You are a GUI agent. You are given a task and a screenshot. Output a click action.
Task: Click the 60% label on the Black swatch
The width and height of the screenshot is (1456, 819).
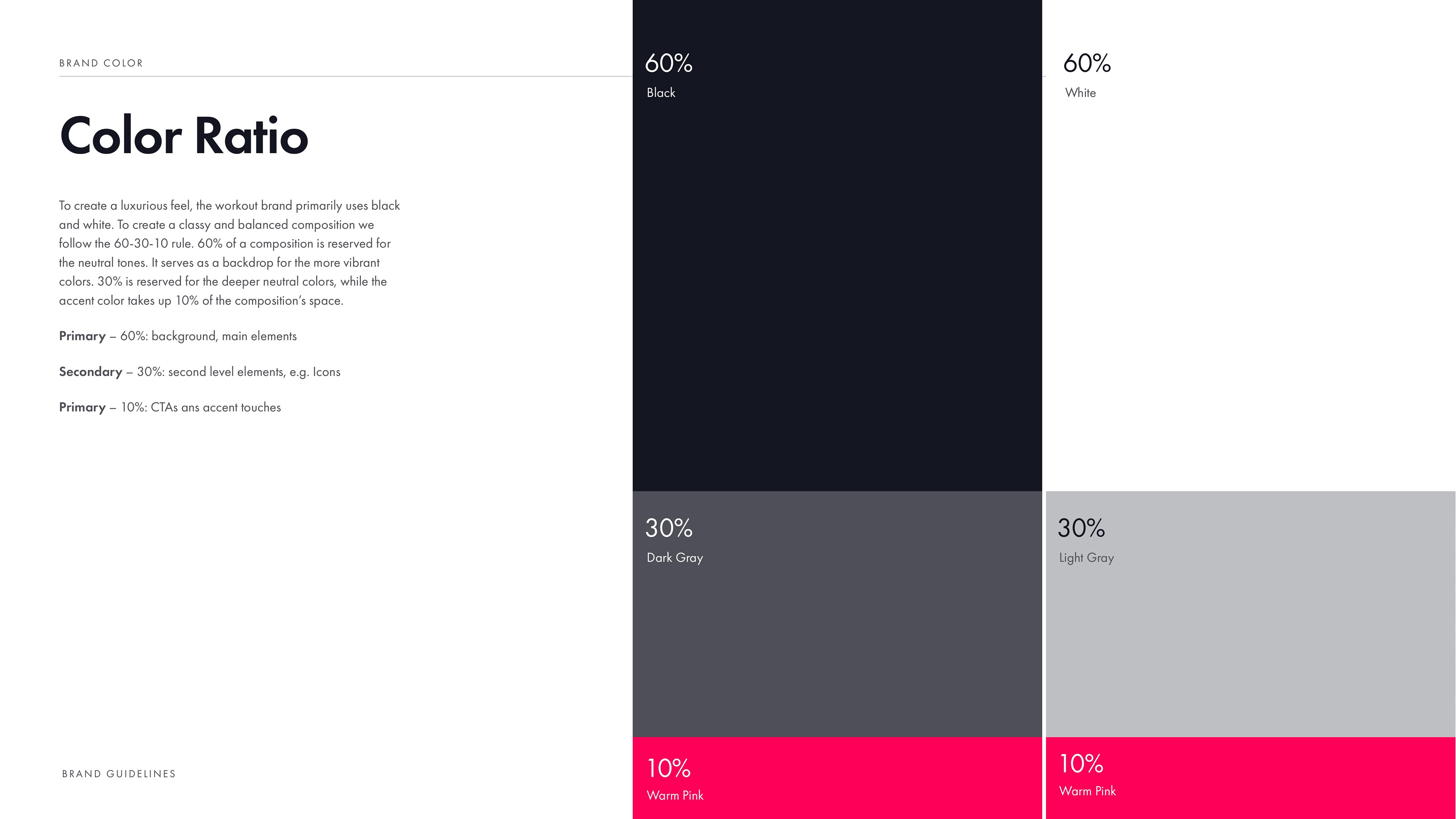point(668,63)
